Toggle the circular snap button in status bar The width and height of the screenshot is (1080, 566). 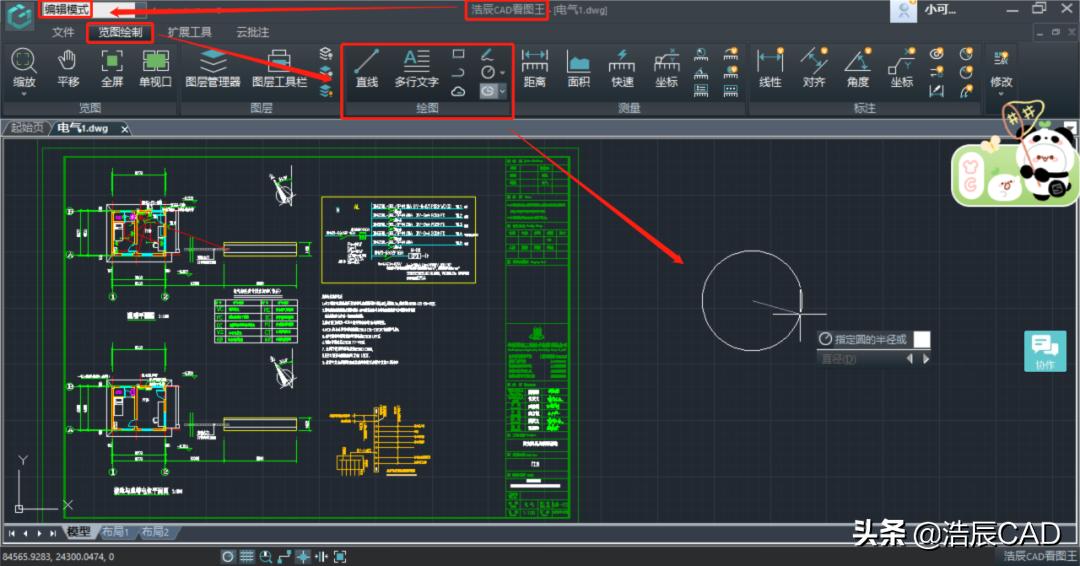pos(228,556)
